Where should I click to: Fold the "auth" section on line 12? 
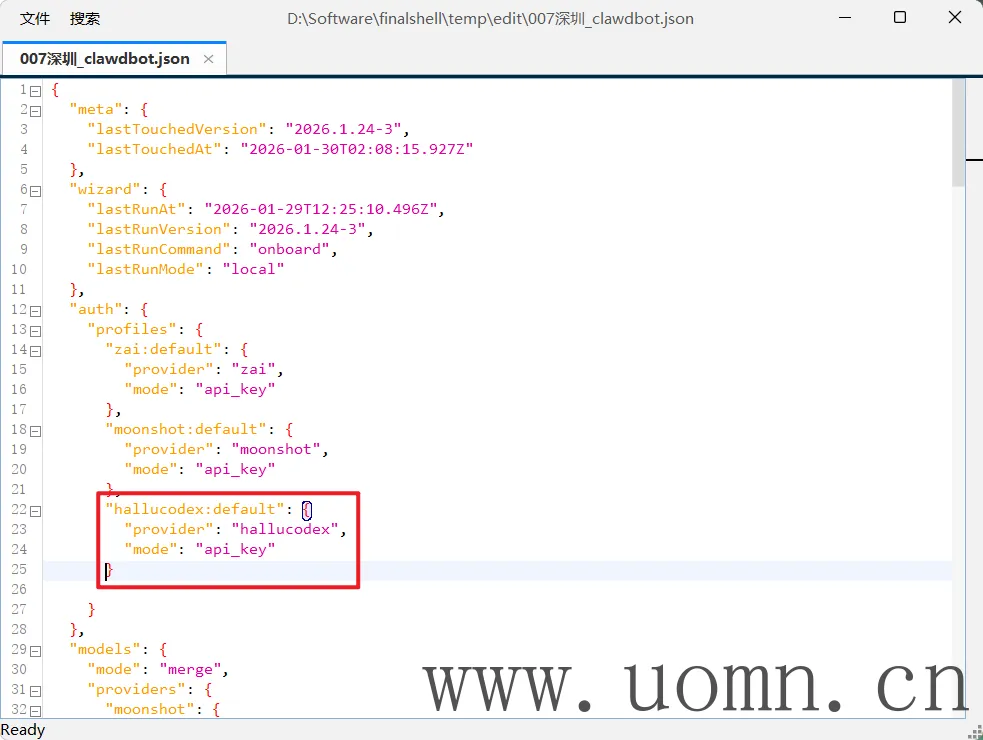pos(36,310)
